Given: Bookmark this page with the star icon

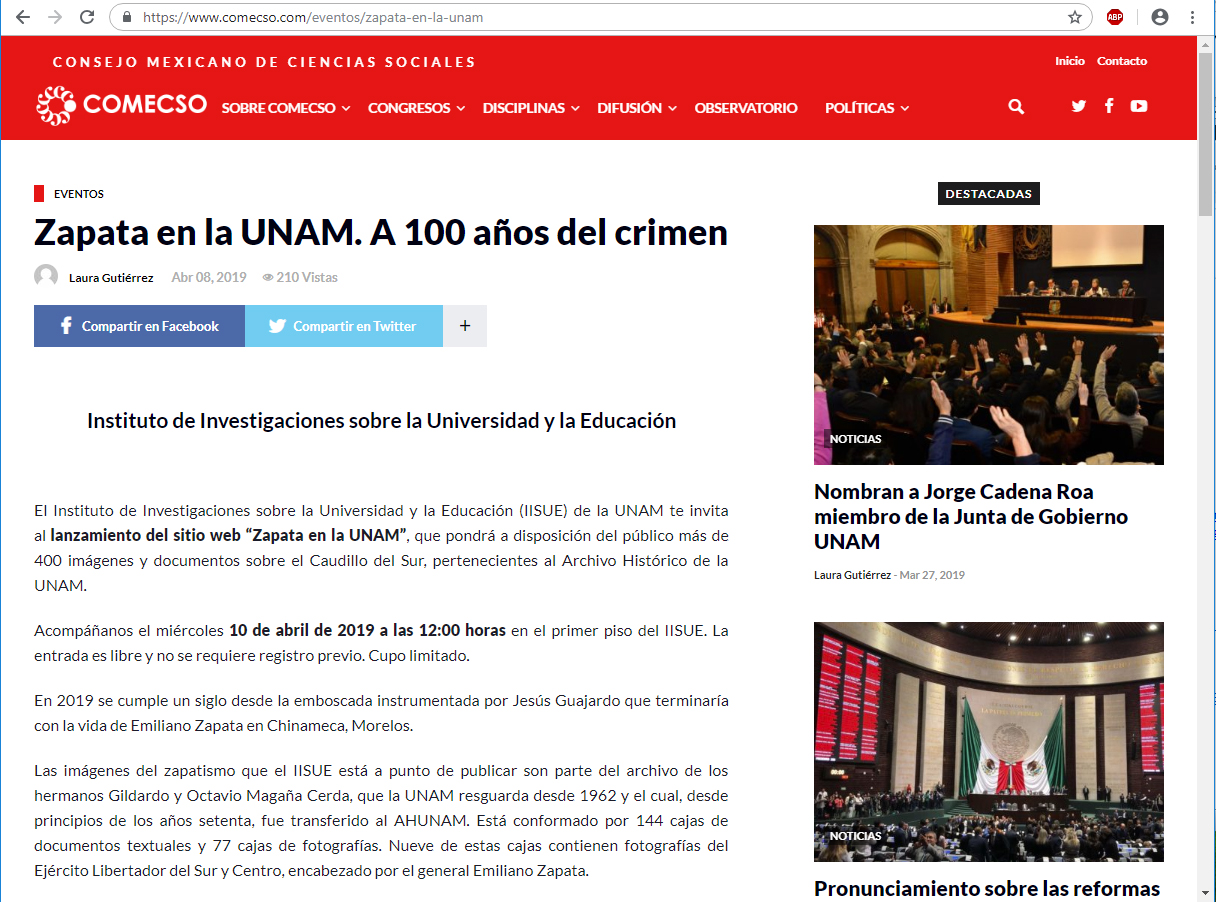Looking at the screenshot, I should pyautogui.click(x=1075, y=17).
